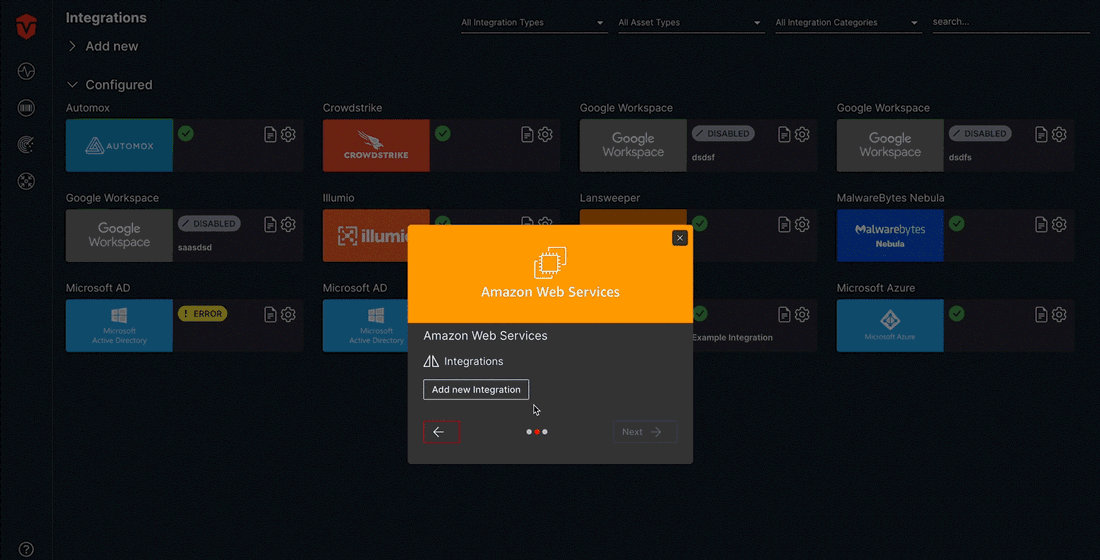View document log for Lansweeper integration
1100x560 pixels.
pyautogui.click(x=784, y=224)
